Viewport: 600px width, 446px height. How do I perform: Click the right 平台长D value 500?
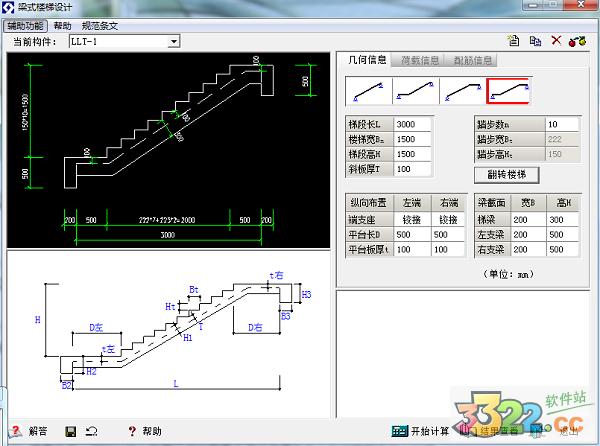pyautogui.click(x=448, y=234)
